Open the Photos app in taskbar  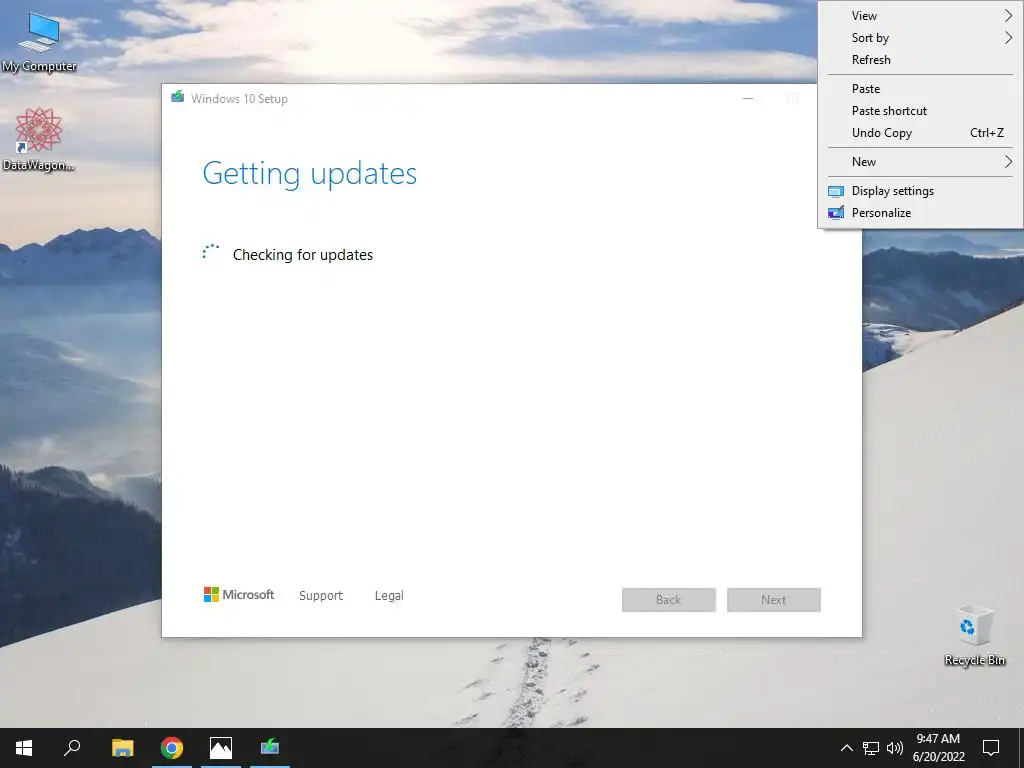(x=221, y=748)
